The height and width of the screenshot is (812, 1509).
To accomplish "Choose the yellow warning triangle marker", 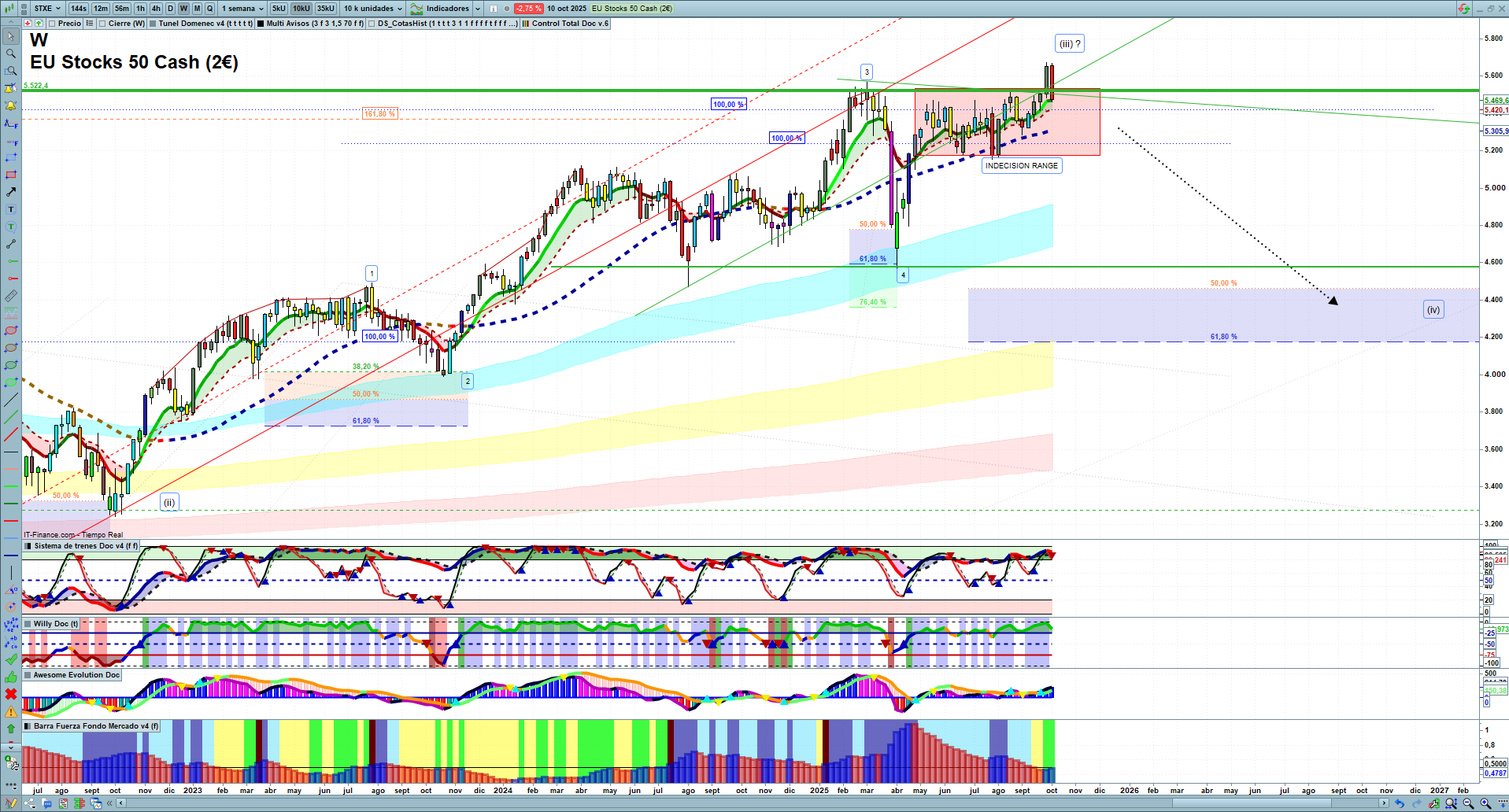I will pyautogui.click(x=11, y=711).
